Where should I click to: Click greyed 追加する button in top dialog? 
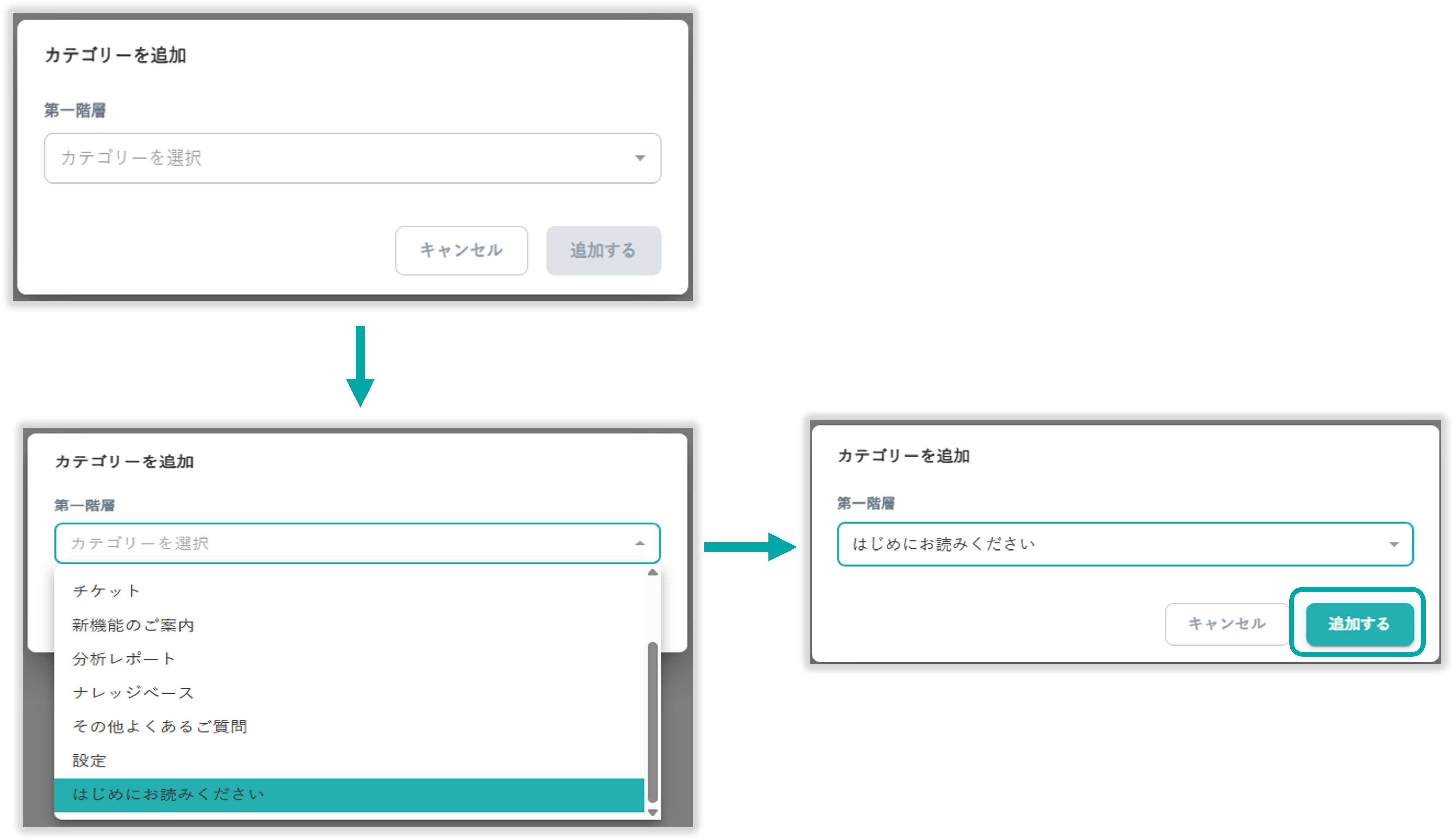603,251
